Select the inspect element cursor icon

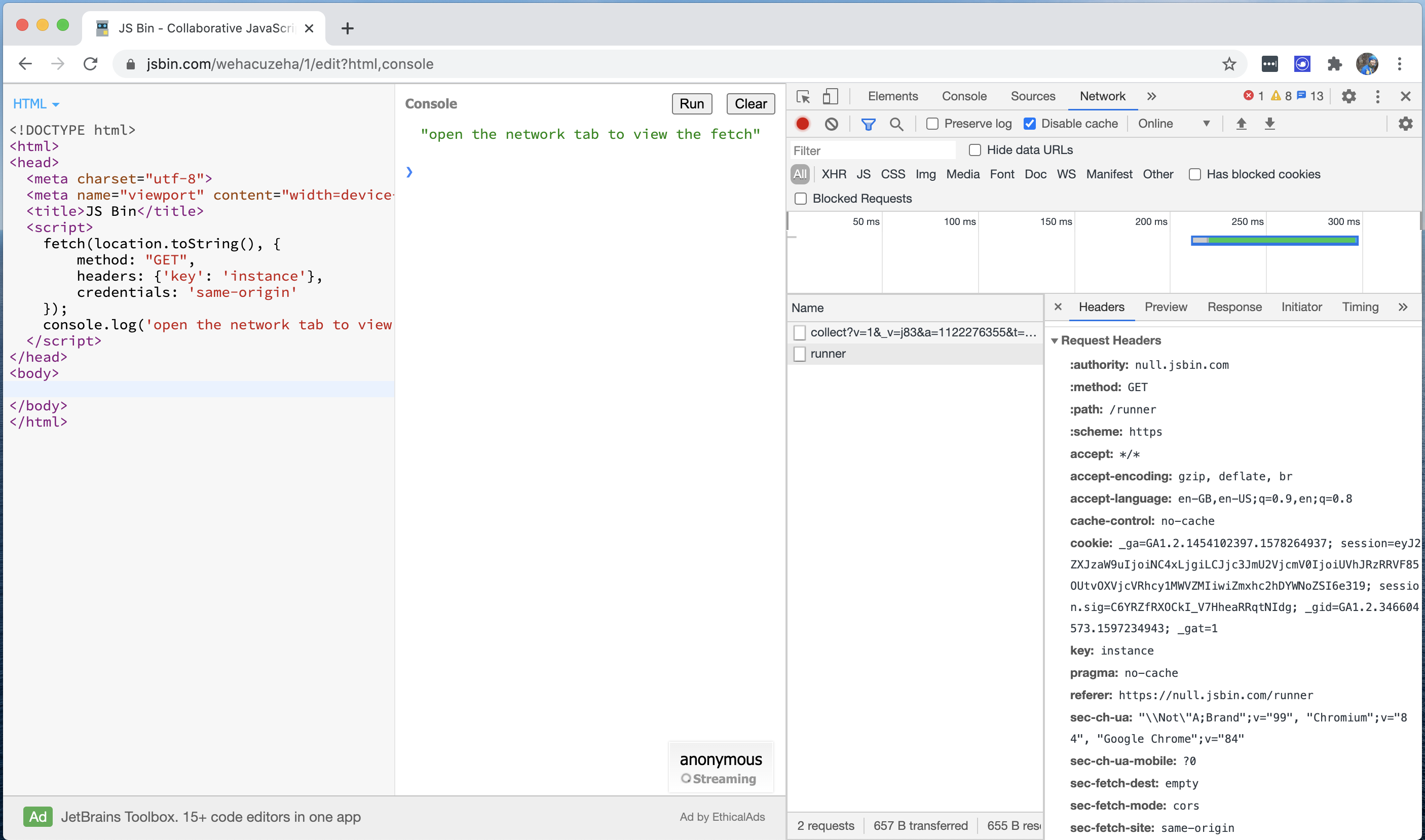(x=803, y=96)
